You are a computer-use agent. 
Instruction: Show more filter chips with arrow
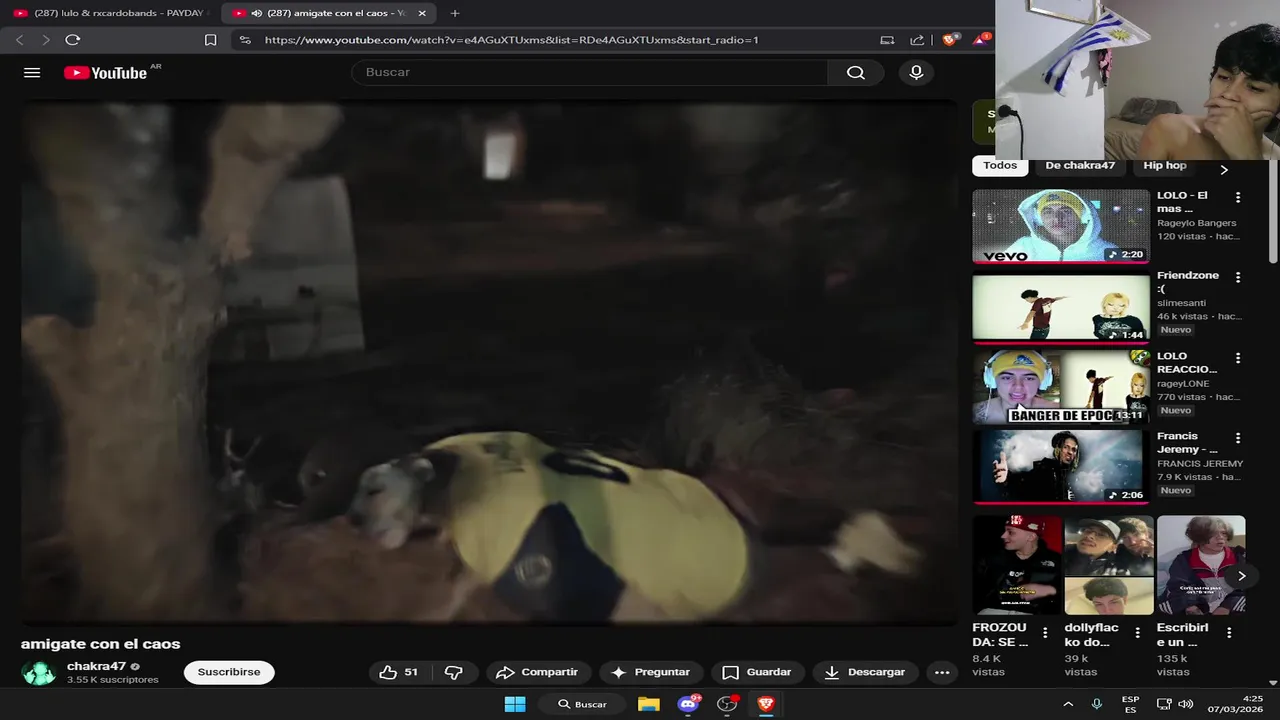coord(1224,169)
